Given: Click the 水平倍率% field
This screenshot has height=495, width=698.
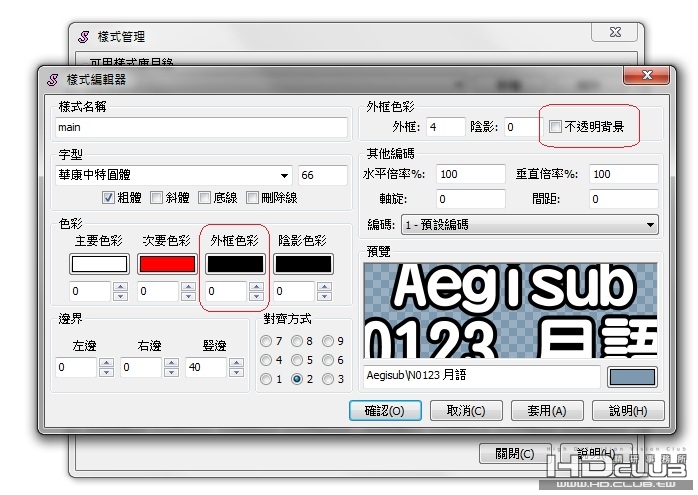Looking at the screenshot, I should [x=471, y=174].
